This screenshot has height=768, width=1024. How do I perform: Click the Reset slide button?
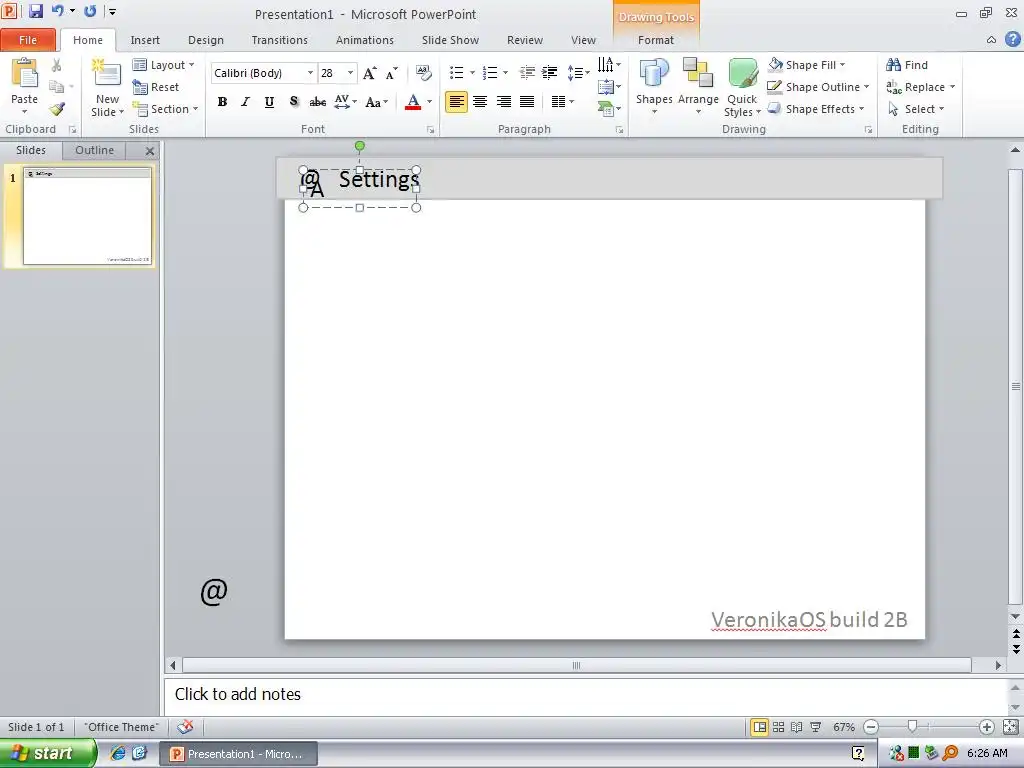pos(155,87)
